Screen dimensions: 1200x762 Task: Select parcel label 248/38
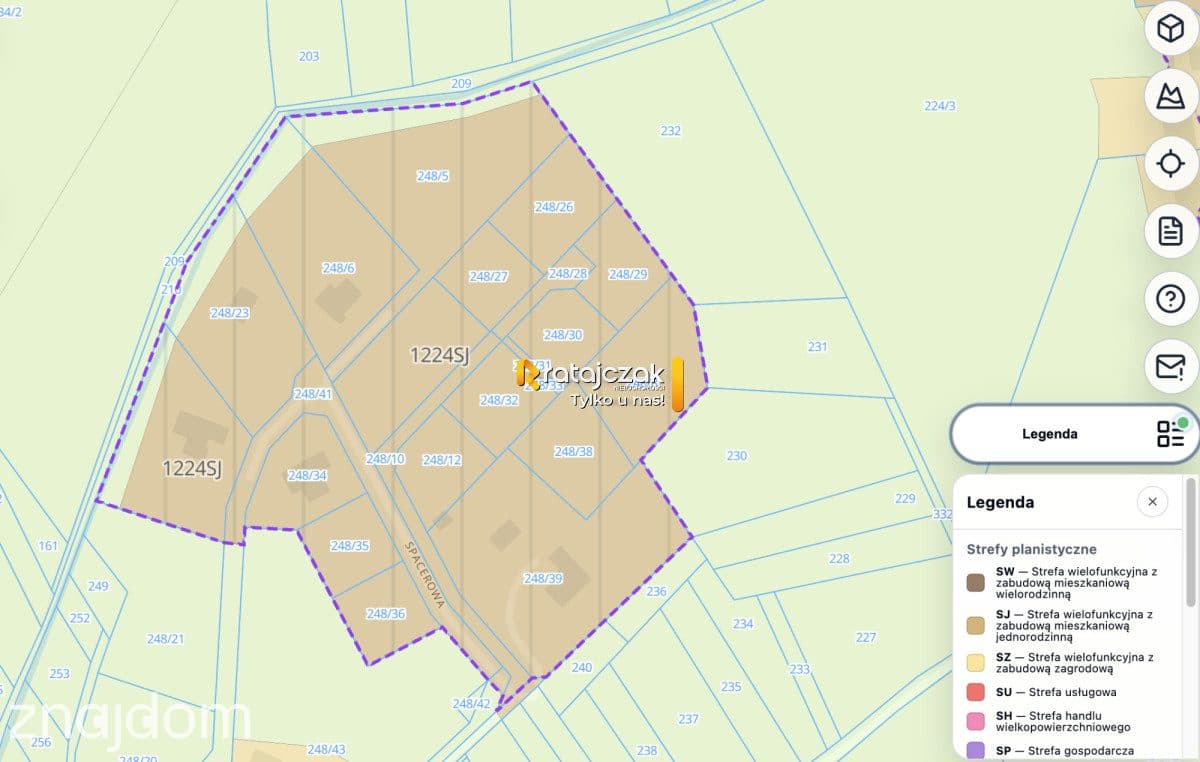coord(574,452)
